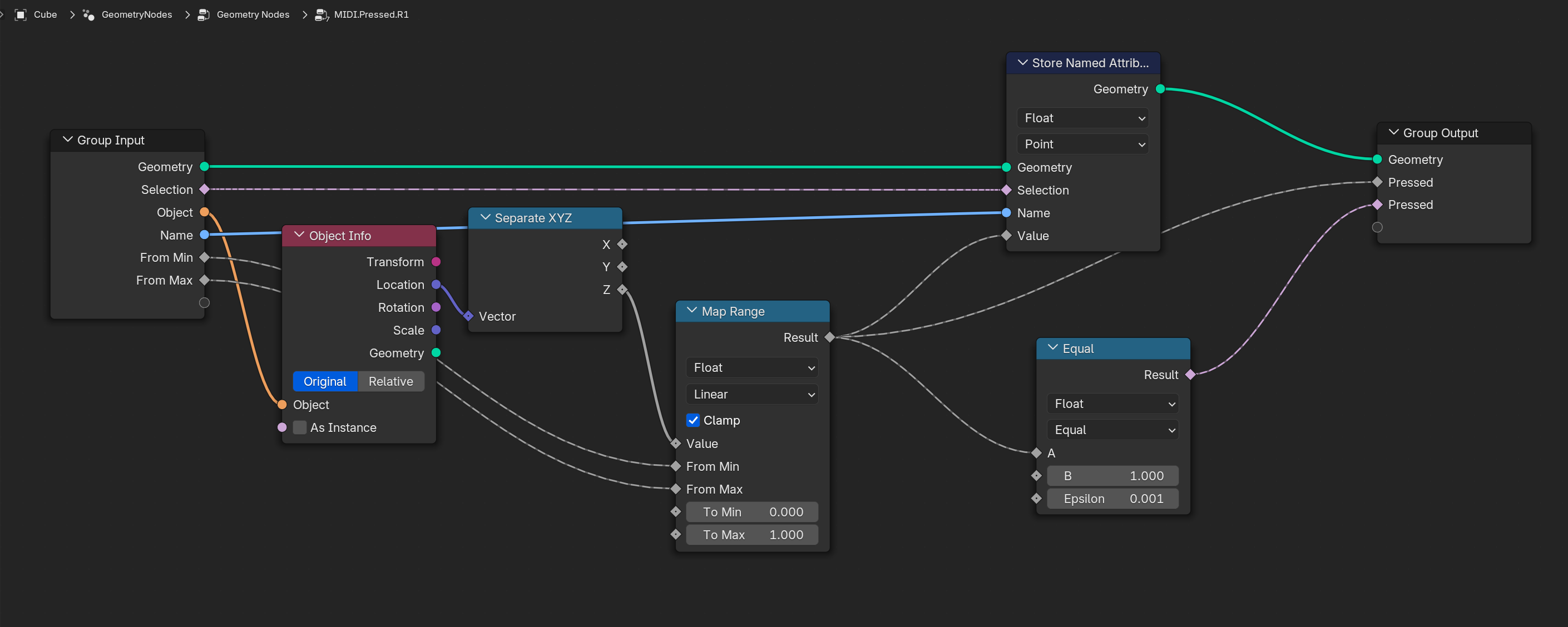Click the Geometry Nodes node tree icon

pyautogui.click(x=204, y=14)
